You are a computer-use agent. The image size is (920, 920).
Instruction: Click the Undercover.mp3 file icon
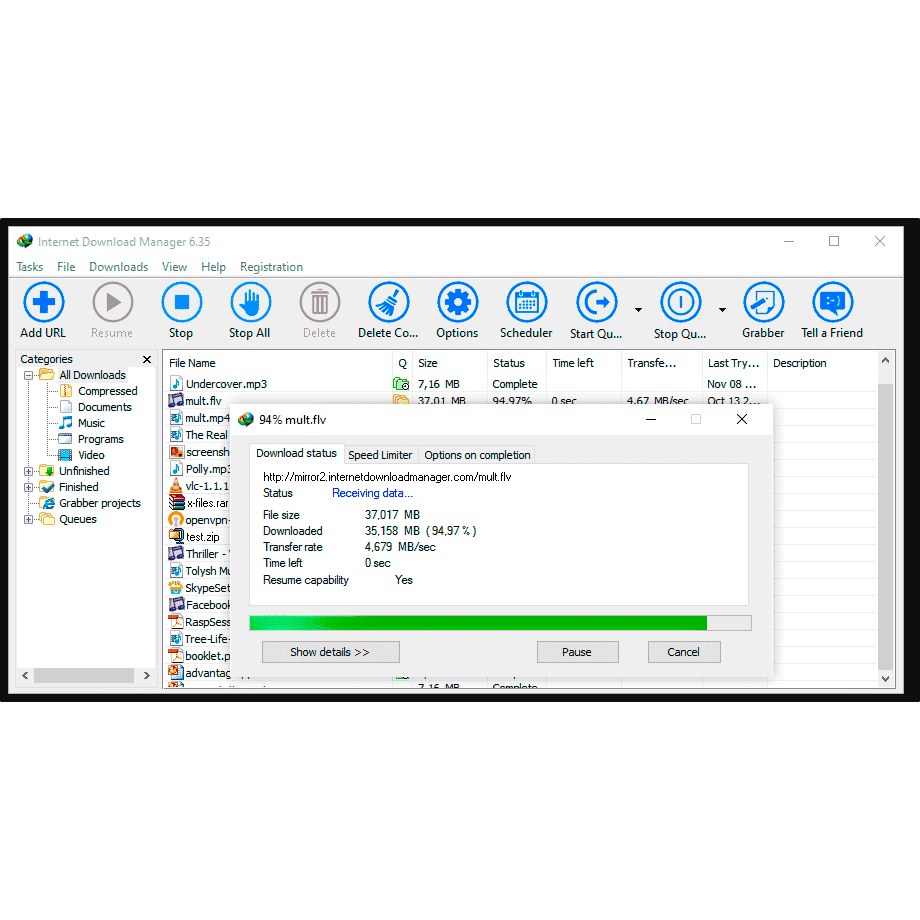pos(176,384)
